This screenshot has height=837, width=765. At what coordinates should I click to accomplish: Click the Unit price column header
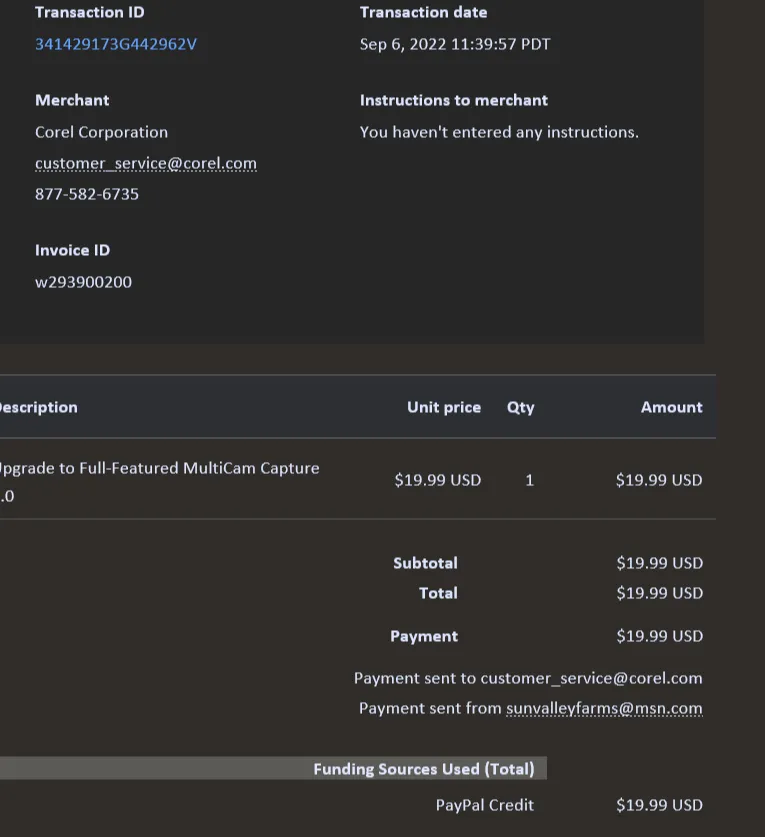click(444, 407)
